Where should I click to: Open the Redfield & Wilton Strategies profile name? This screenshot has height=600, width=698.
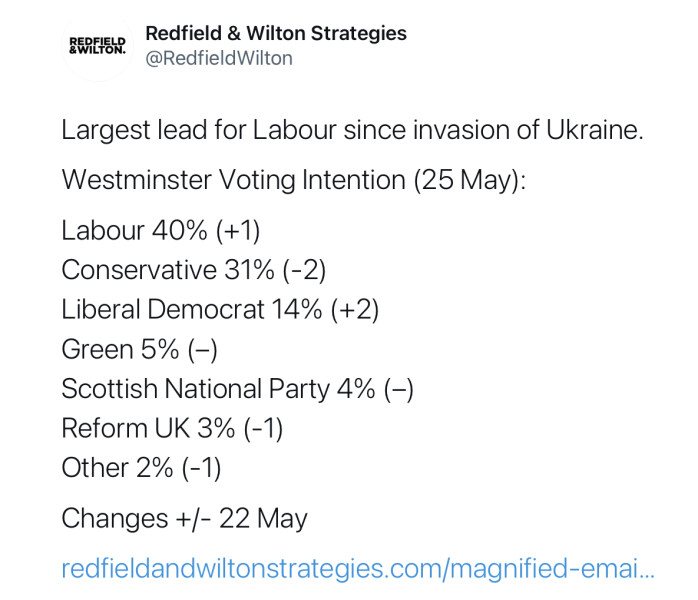(276, 33)
